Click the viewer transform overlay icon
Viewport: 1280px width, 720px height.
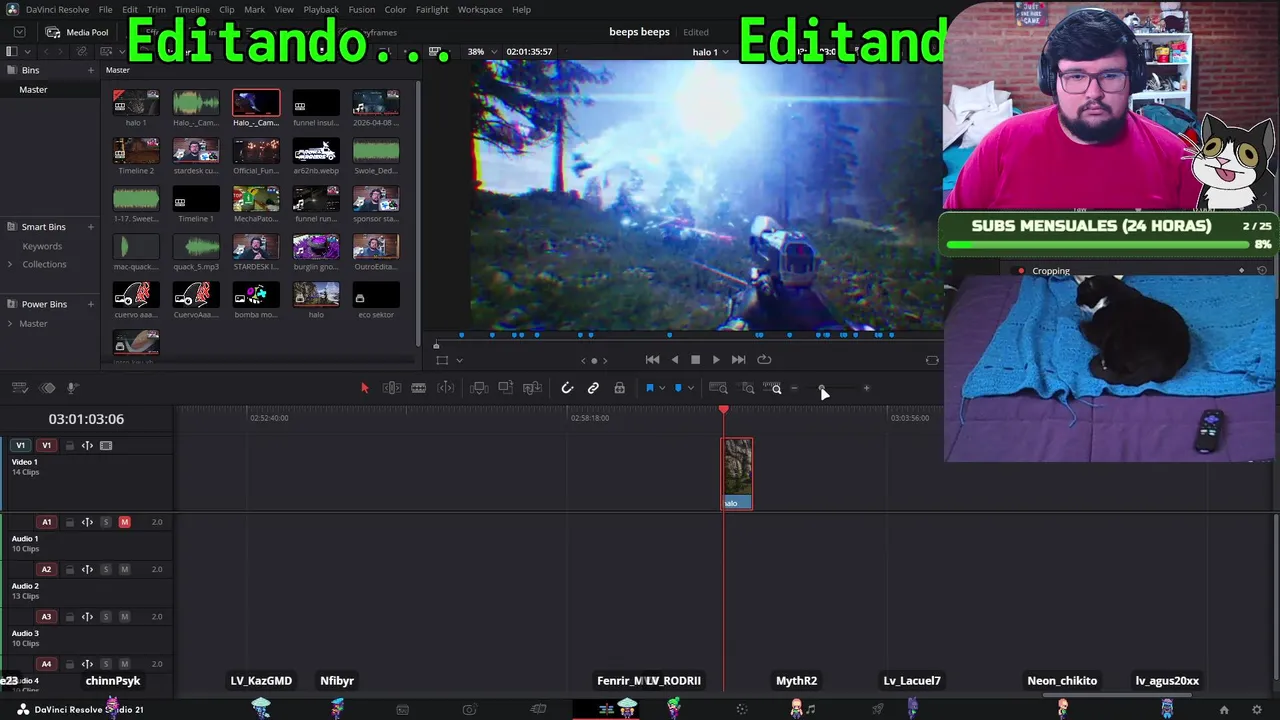(x=442, y=360)
